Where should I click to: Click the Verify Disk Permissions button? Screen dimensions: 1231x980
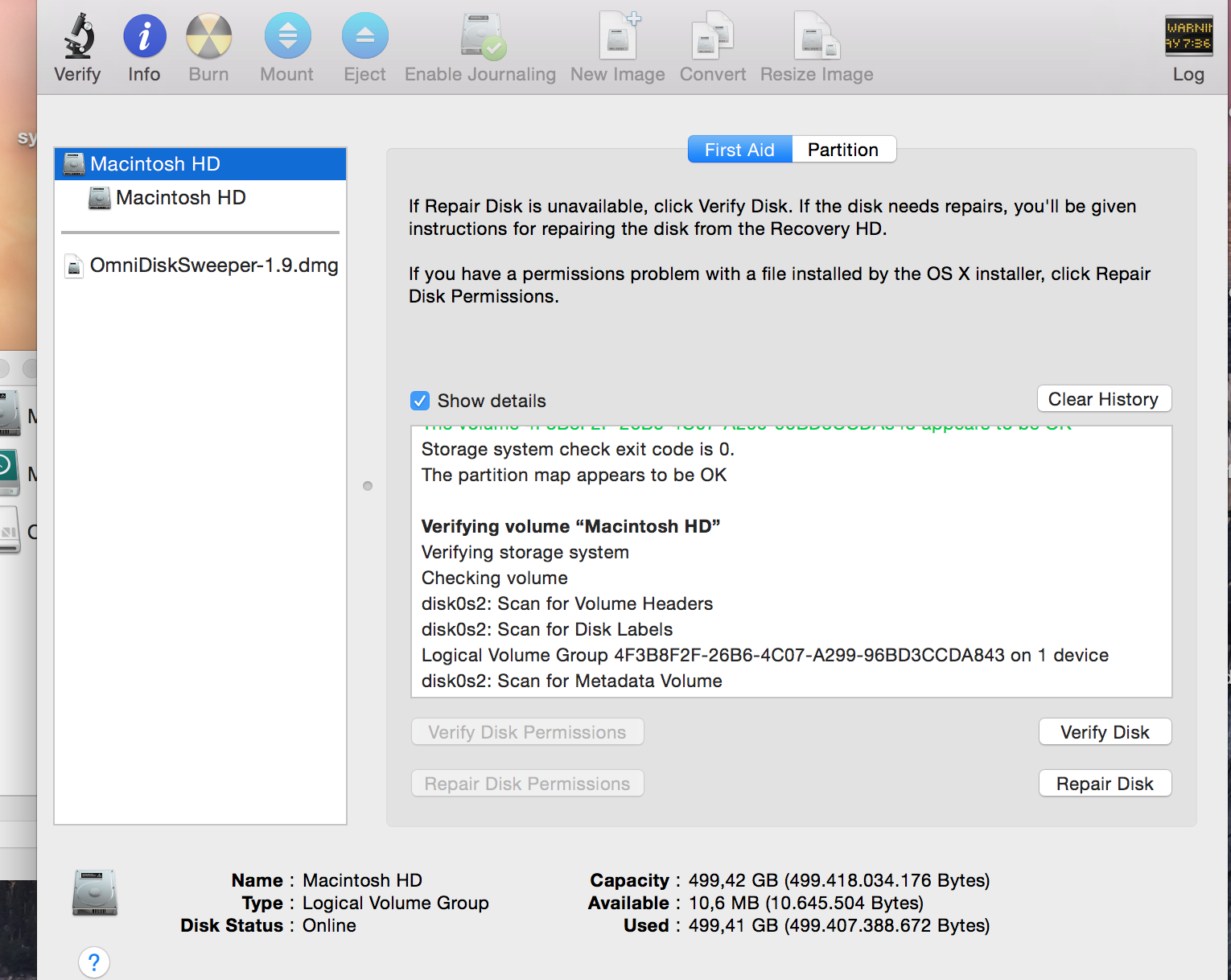528,732
